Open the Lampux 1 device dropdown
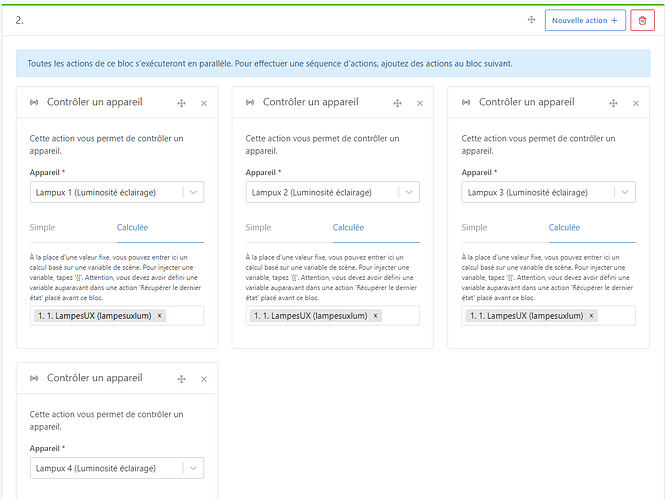The height and width of the screenshot is (500, 665). pyautogui.click(x=192, y=192)
